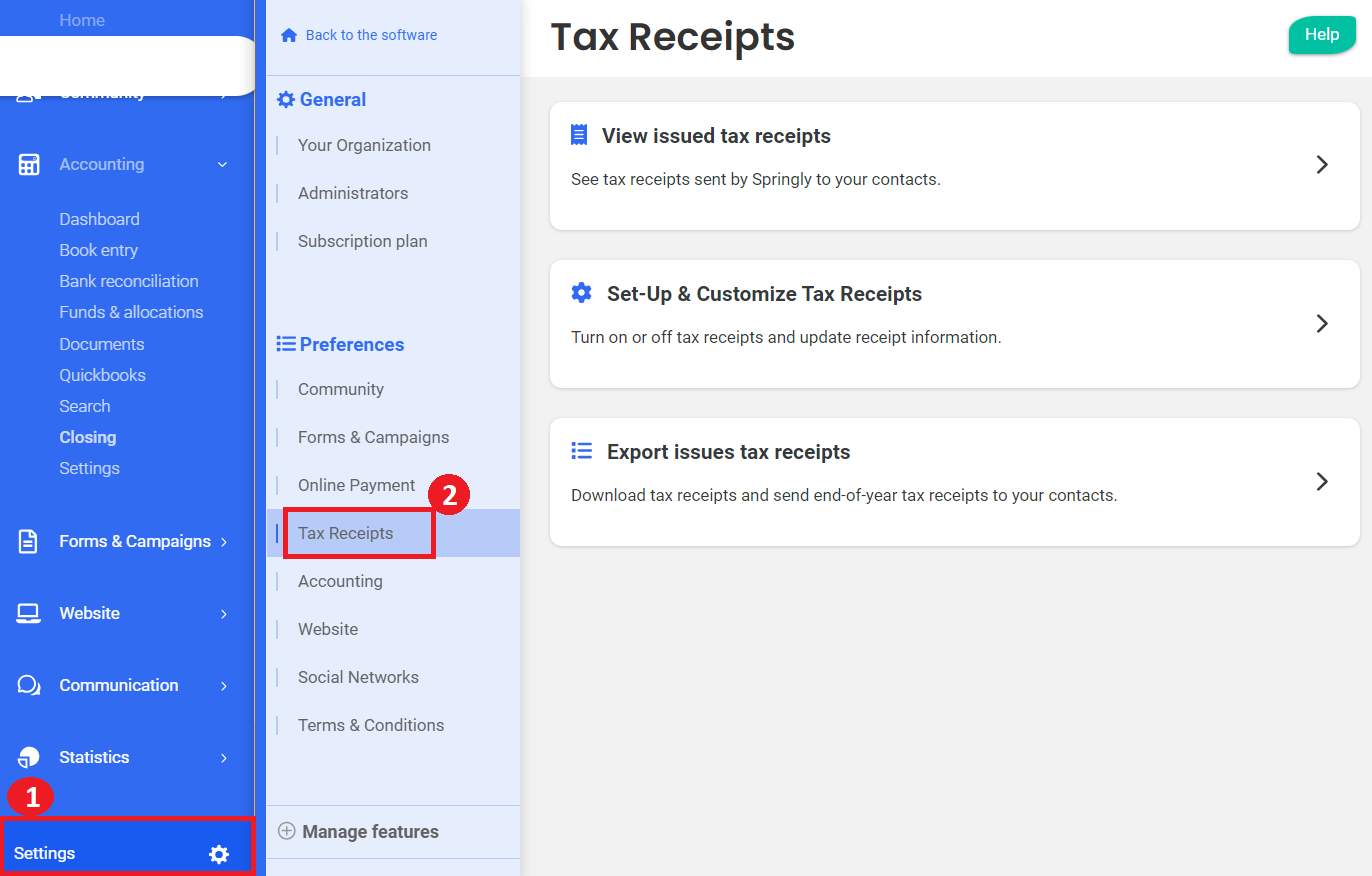This screenshot has width=1372, height=876.
Task: Open Set-Up & Customize Tax Receipts card
Action: [954, 323]
